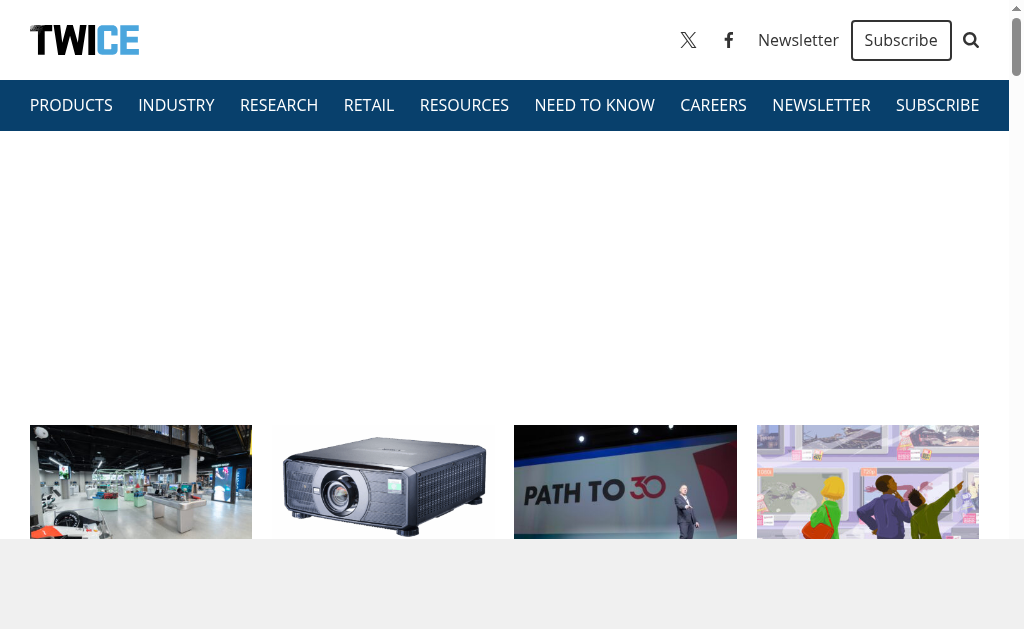Open the RETAIL menu
The image size is (1024, 629).
[x=369, y=105]
